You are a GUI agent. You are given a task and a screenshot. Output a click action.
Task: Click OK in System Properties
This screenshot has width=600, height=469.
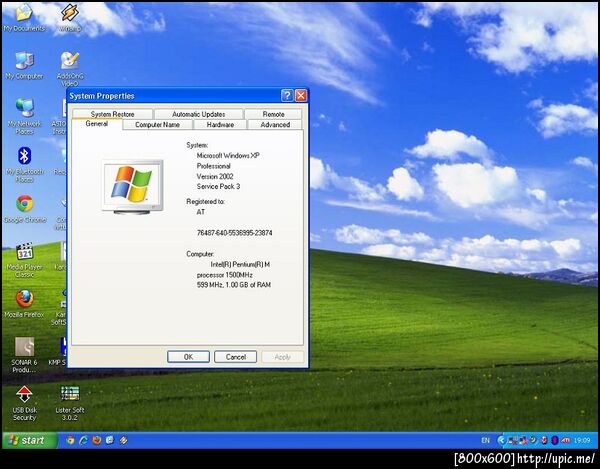tap(188, 357)
